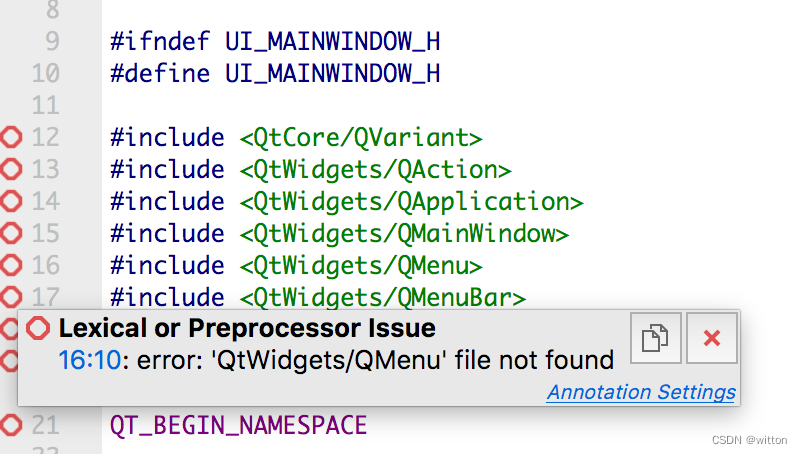Click the error marker beside line 21
This screenshot has width=802, height=454.
coord(11,425)
